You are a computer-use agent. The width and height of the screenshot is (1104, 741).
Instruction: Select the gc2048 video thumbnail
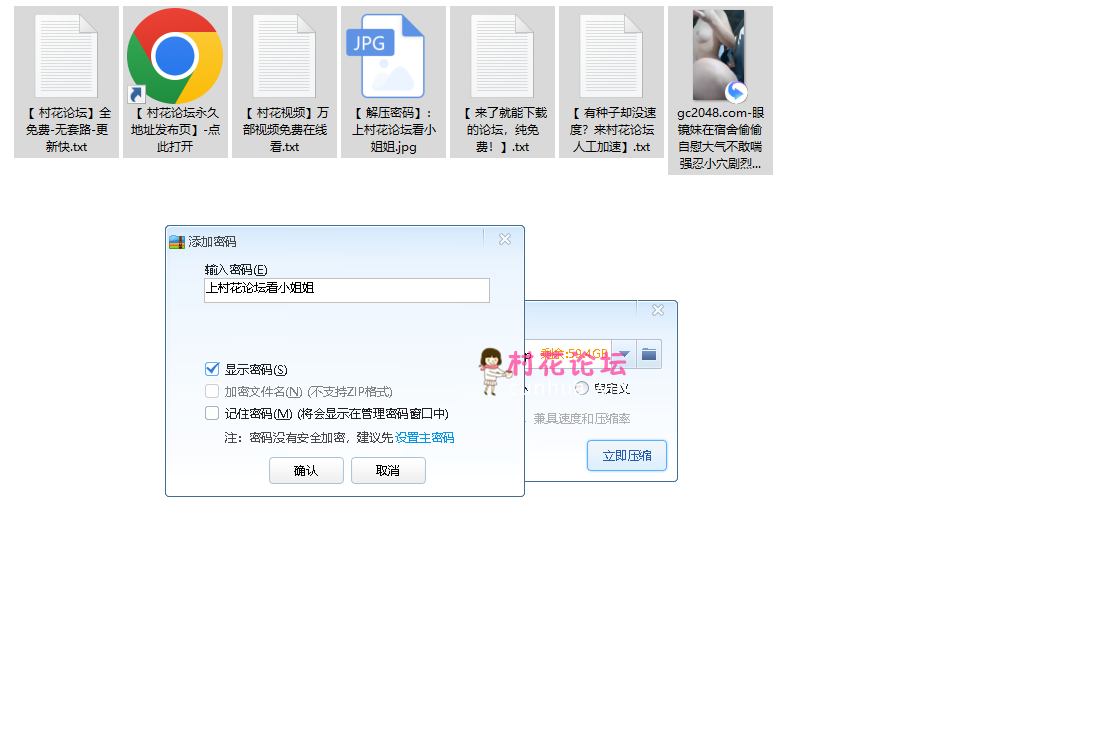[x=720, y=55]
